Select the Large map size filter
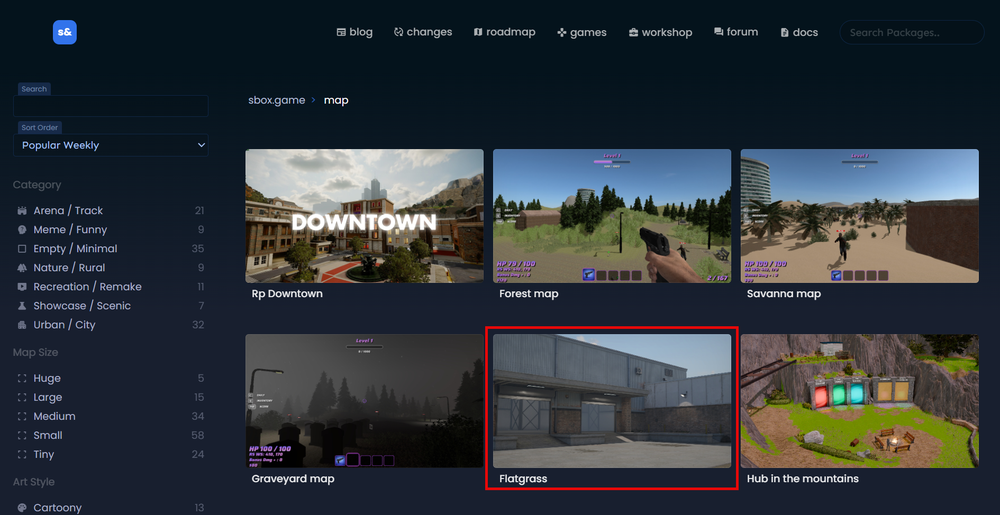The height and width of the screenshot is (515, 1000). (x=110, y=398)
